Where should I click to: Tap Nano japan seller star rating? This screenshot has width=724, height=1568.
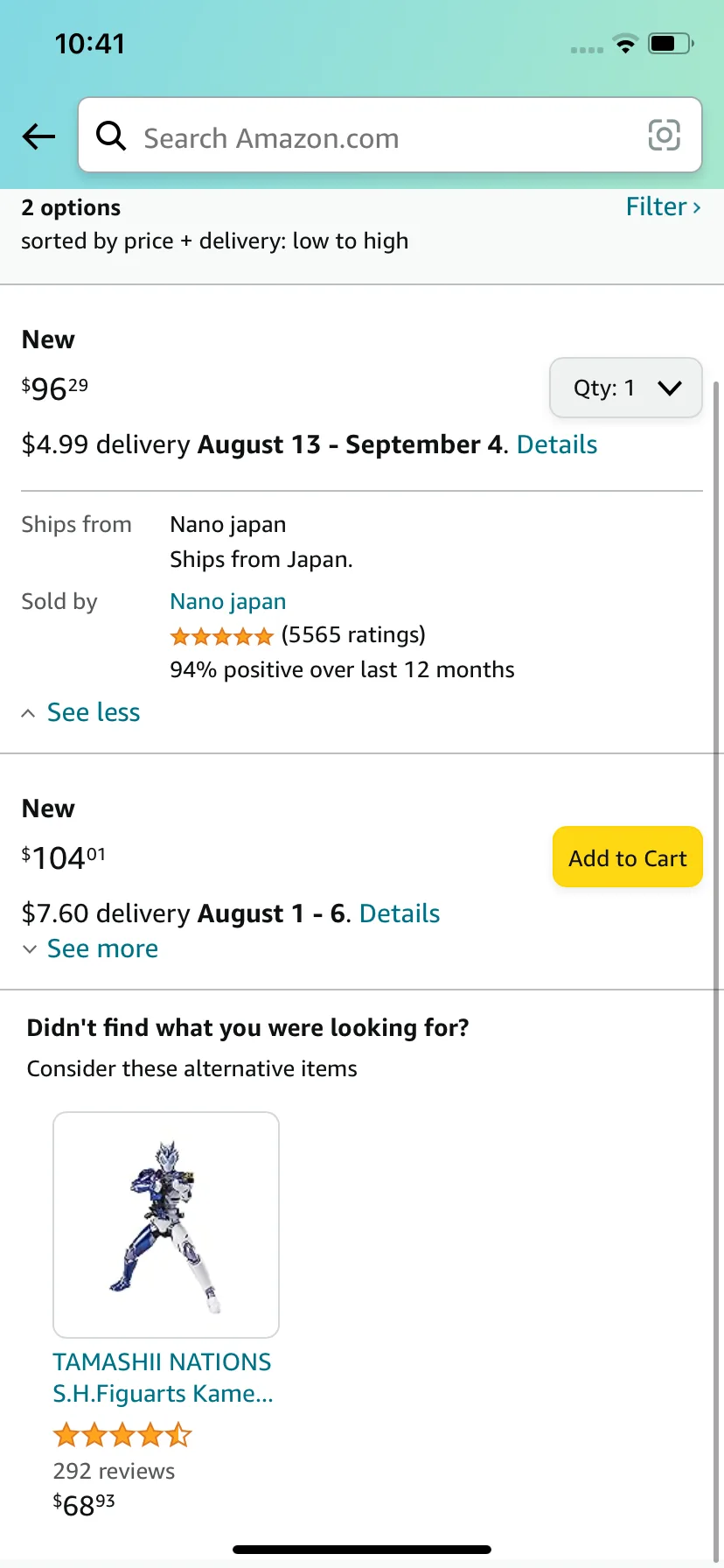[222, 636]
